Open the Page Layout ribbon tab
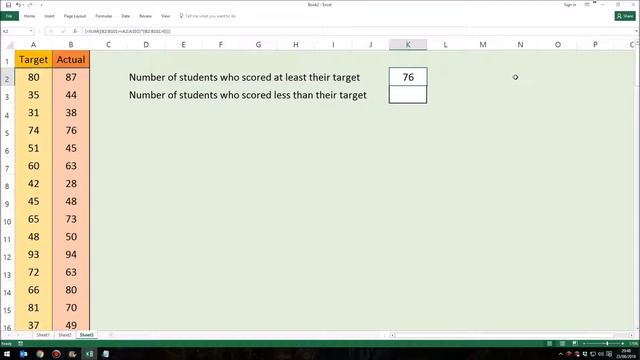The width and height of the screenshot is (640, 360). pos(75,16)
